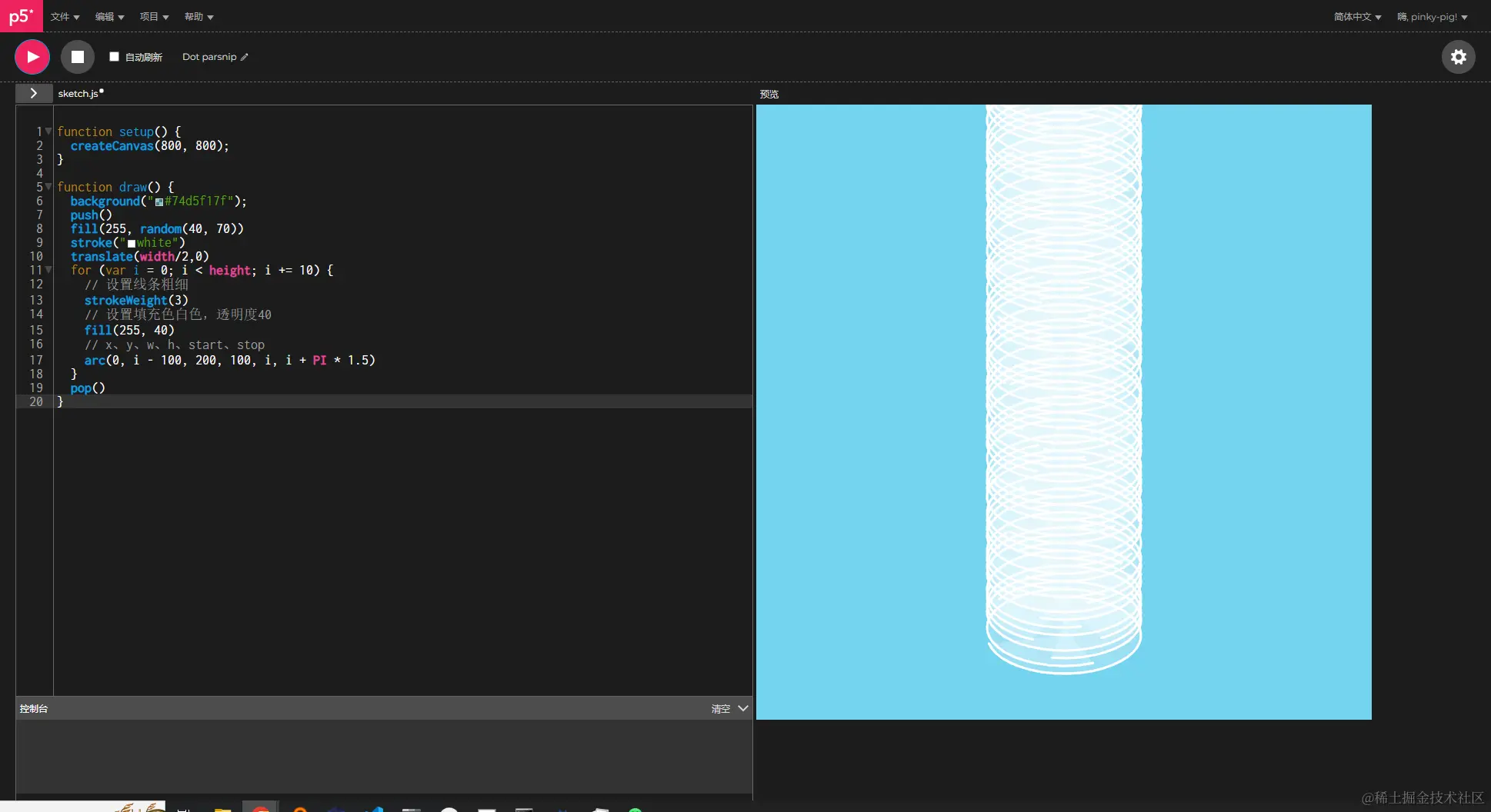Image resolution: width=1491 pixels, height=812 pixels.
Task: Open Google Chrome from the taskbar
Action: (x=261, y=807)
